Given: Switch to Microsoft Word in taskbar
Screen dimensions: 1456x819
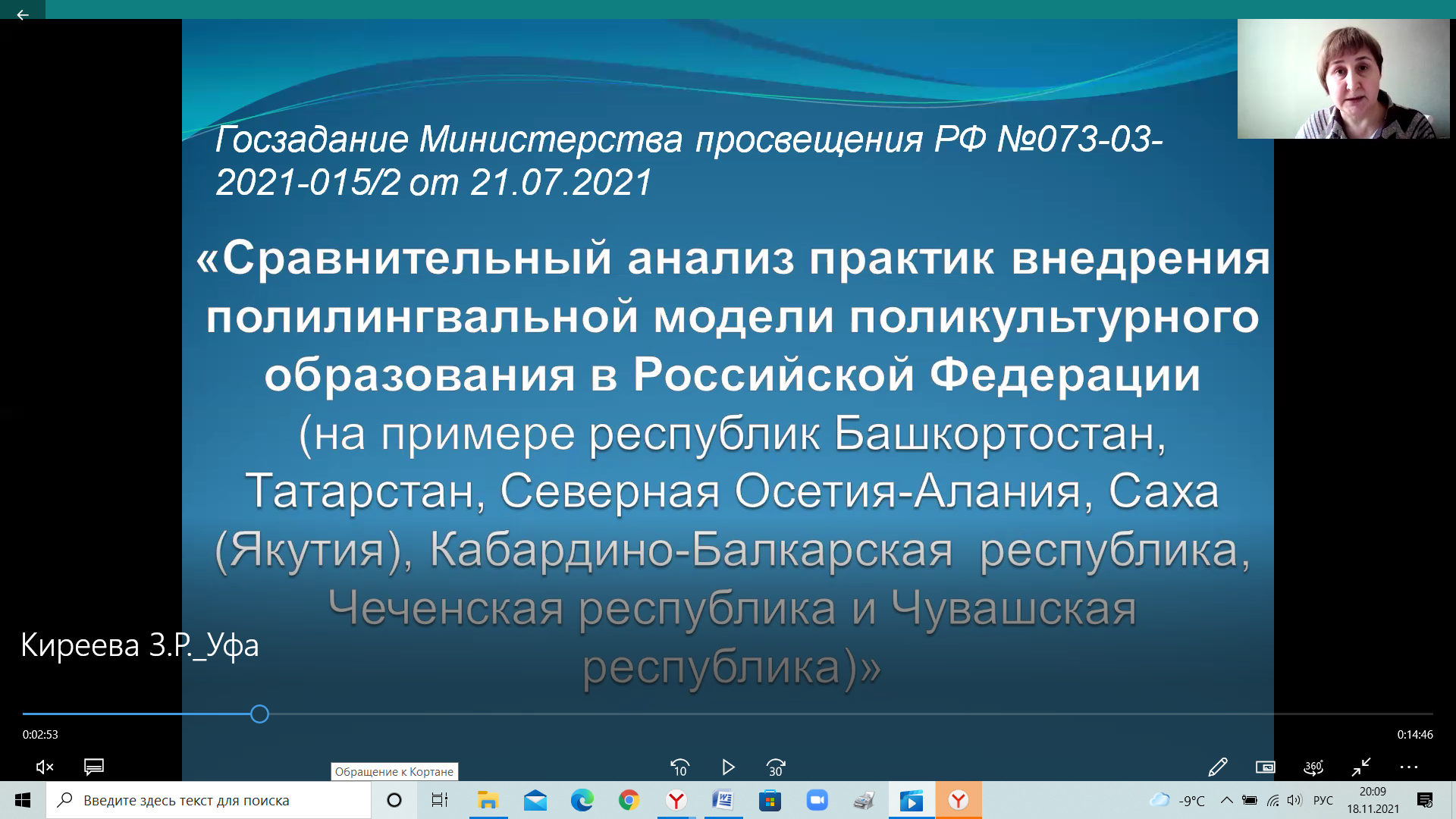Looking at the screenshot, I should coord(723,800).
